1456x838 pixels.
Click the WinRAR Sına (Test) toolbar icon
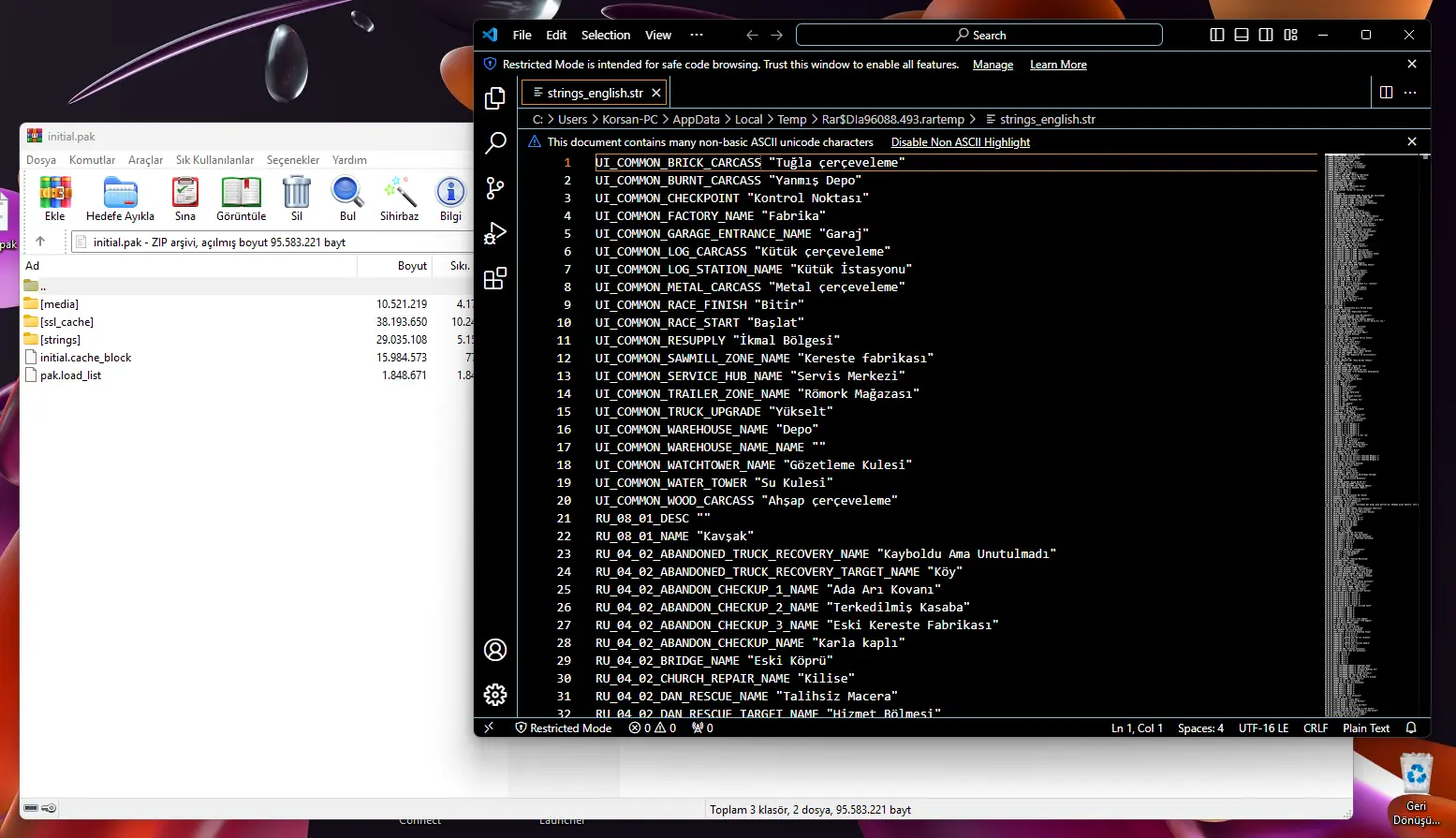185,198
